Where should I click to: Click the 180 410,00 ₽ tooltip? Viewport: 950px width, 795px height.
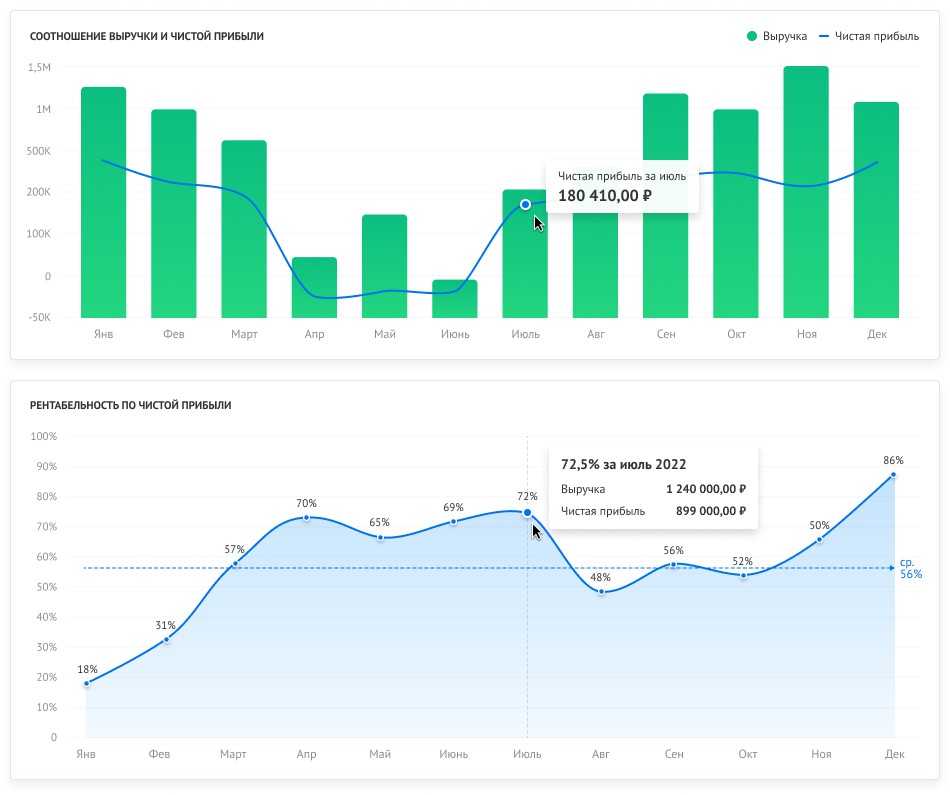pyautogui.click(x=621, y=186)
